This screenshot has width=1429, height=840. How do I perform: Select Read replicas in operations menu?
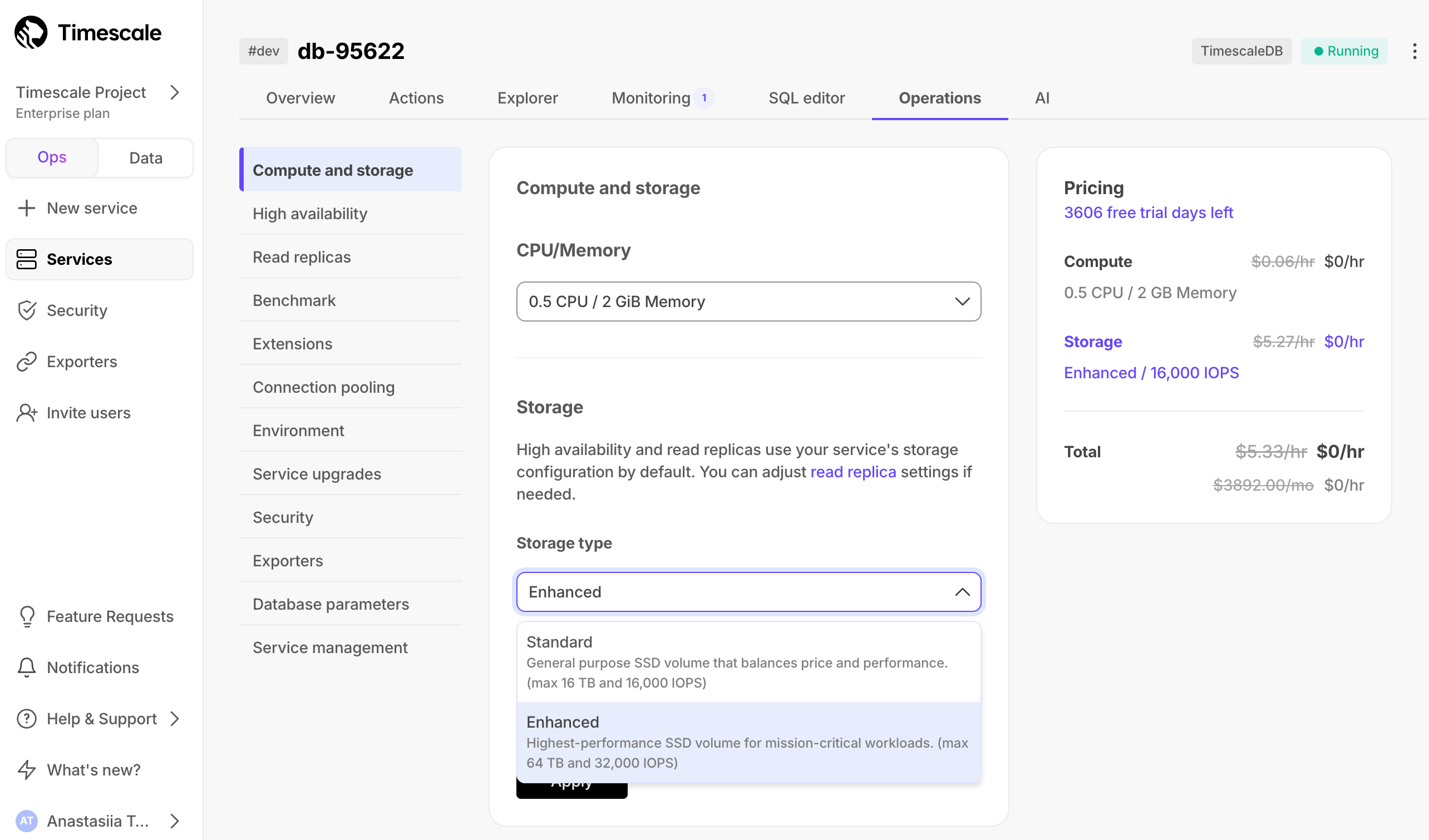tap(351, 257)
